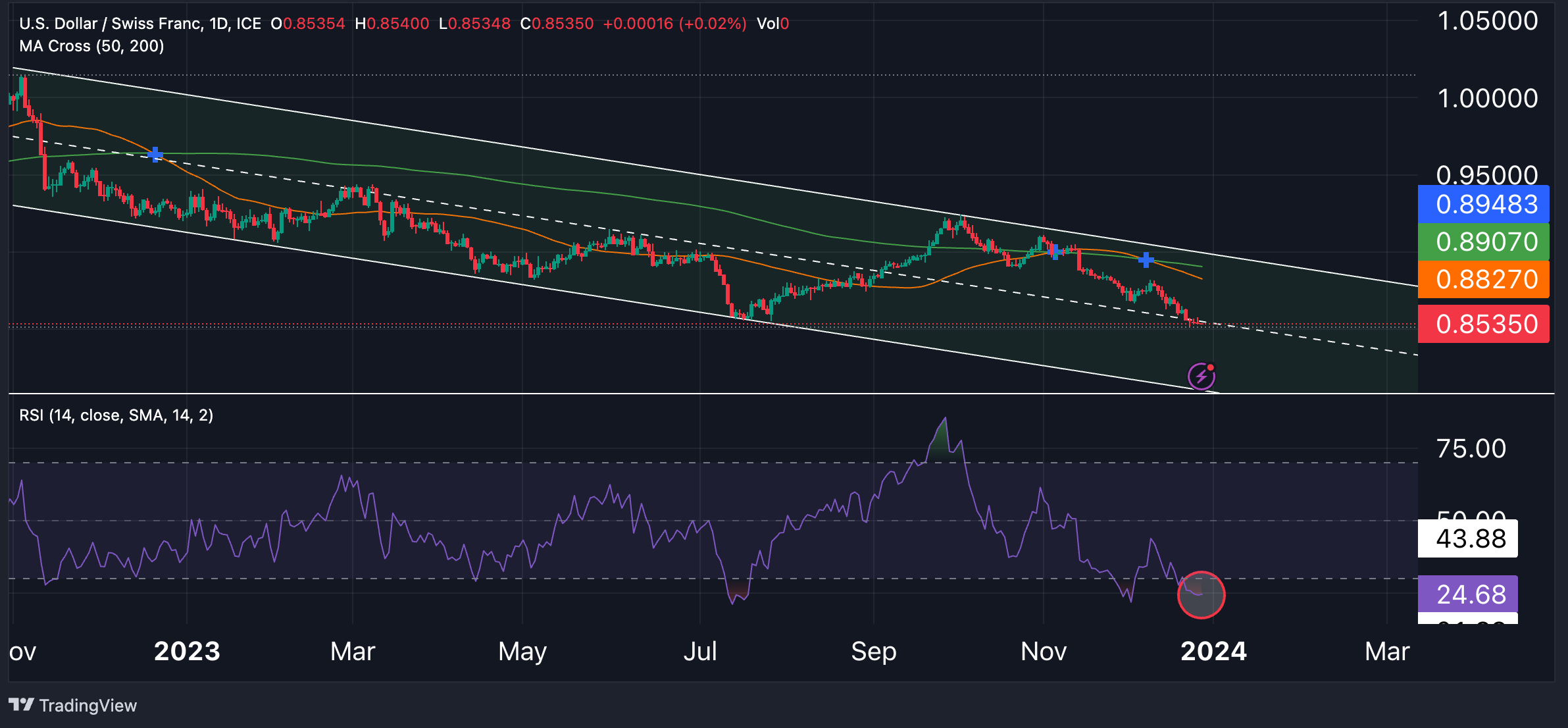Click the 1.00000 price scale label
1568x728 pixels.
(1487, 99)
